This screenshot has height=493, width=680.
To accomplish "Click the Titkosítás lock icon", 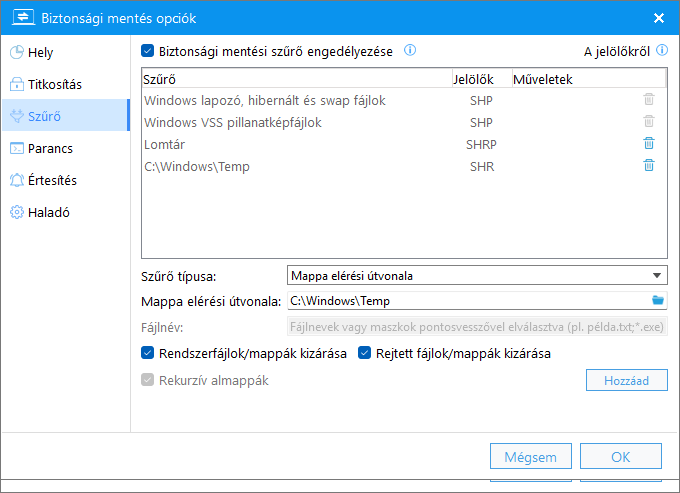I will 16,84.
